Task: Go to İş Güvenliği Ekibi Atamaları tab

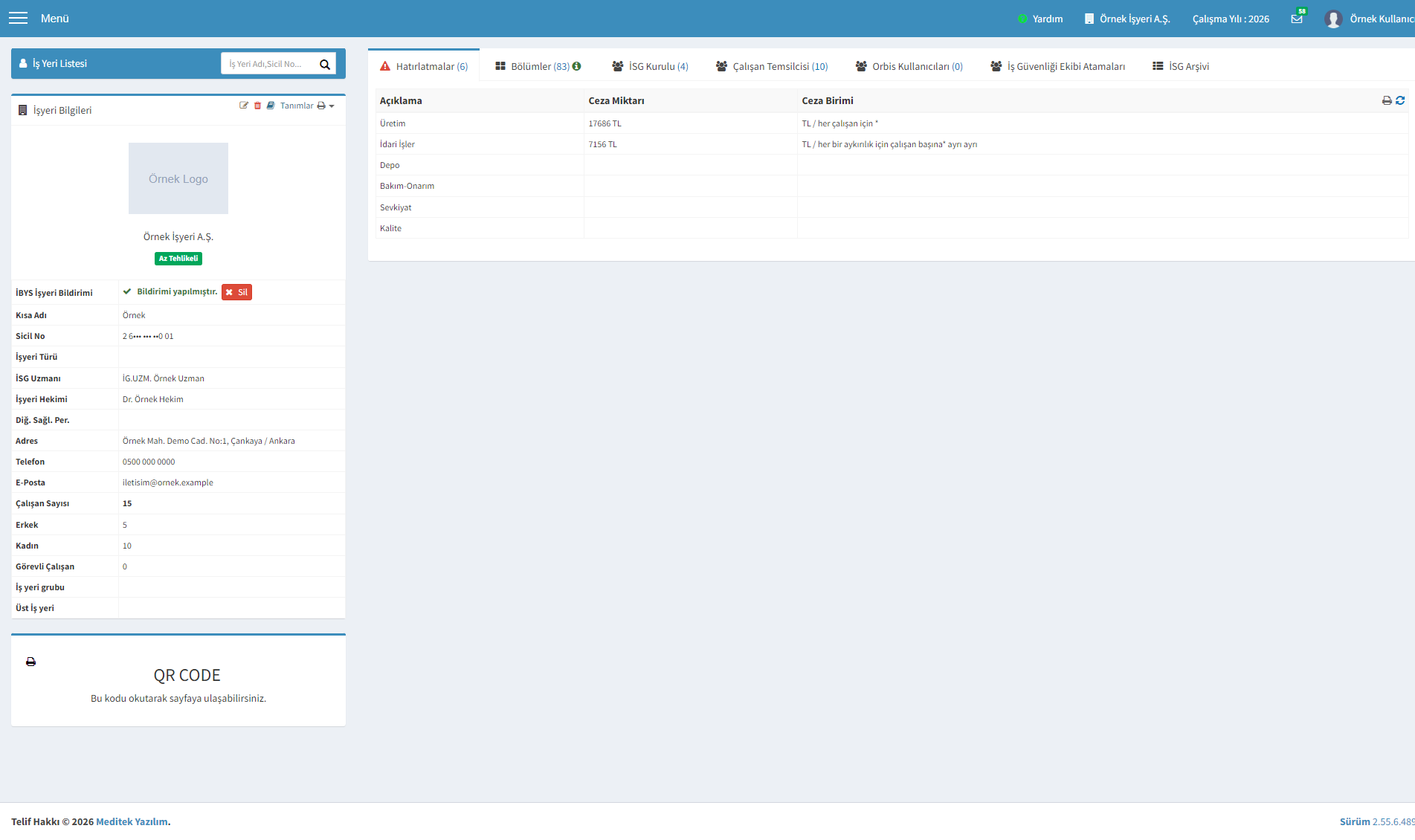Action: [1057, 66]
